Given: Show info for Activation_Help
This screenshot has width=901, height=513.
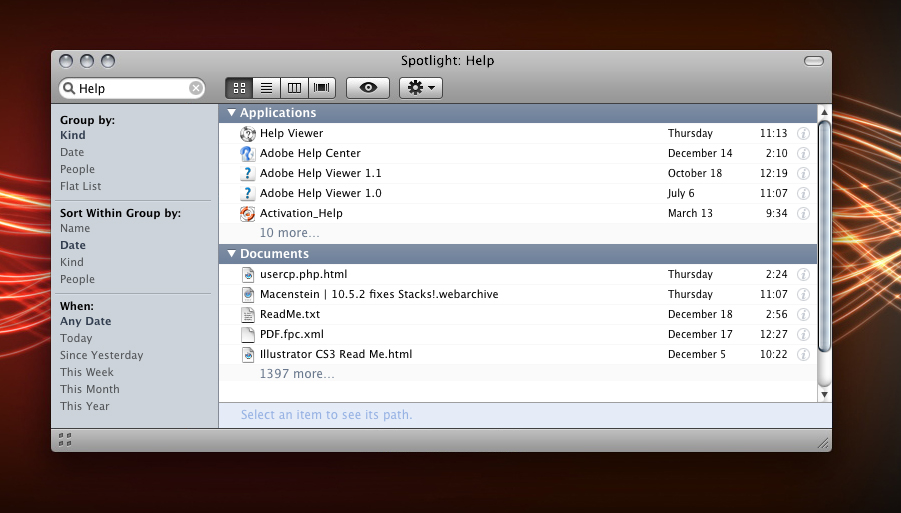Looking at the screenshot, I should coord(803,214).
